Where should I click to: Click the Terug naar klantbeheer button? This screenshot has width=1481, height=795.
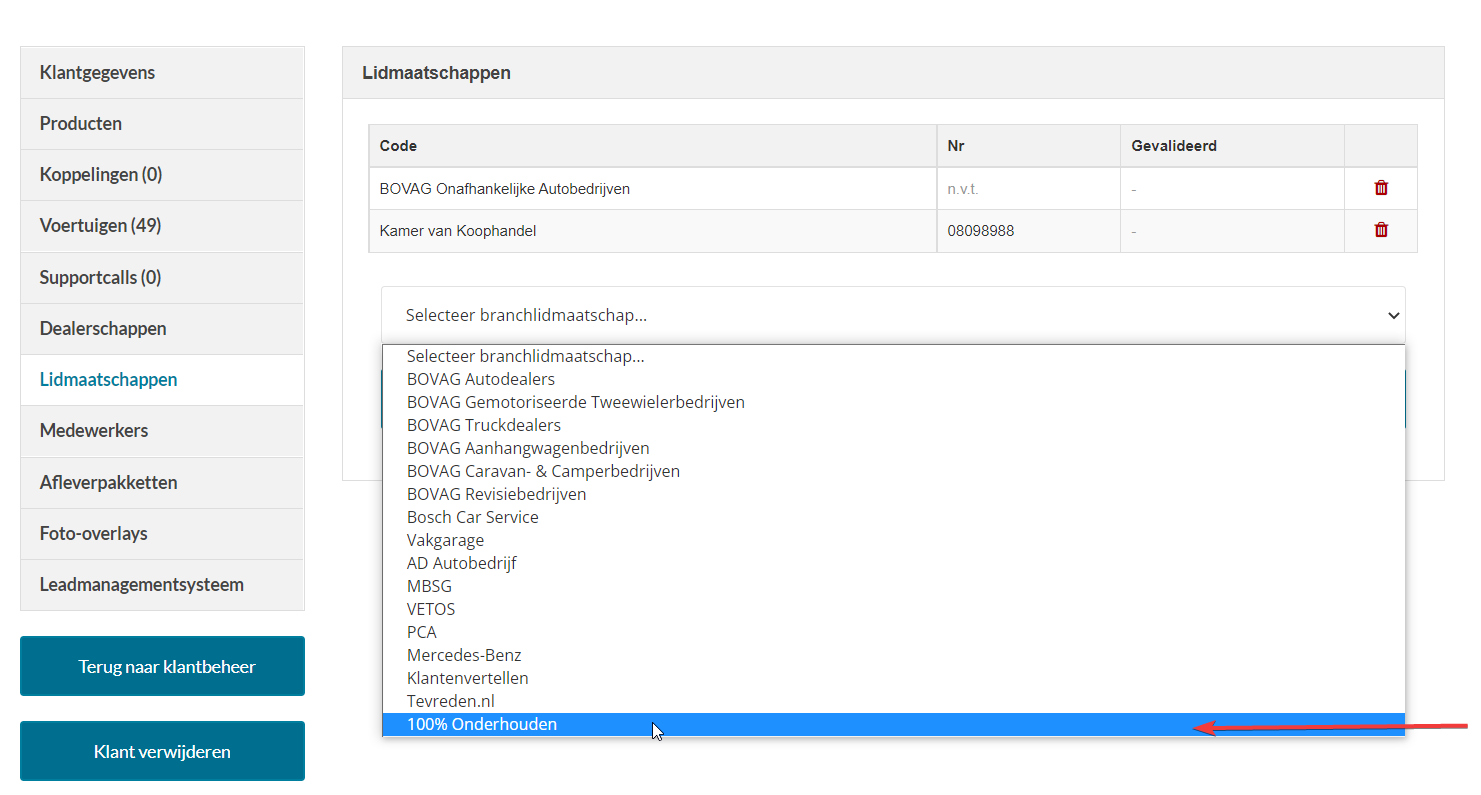pyautogui.click(x=162, y=667)
